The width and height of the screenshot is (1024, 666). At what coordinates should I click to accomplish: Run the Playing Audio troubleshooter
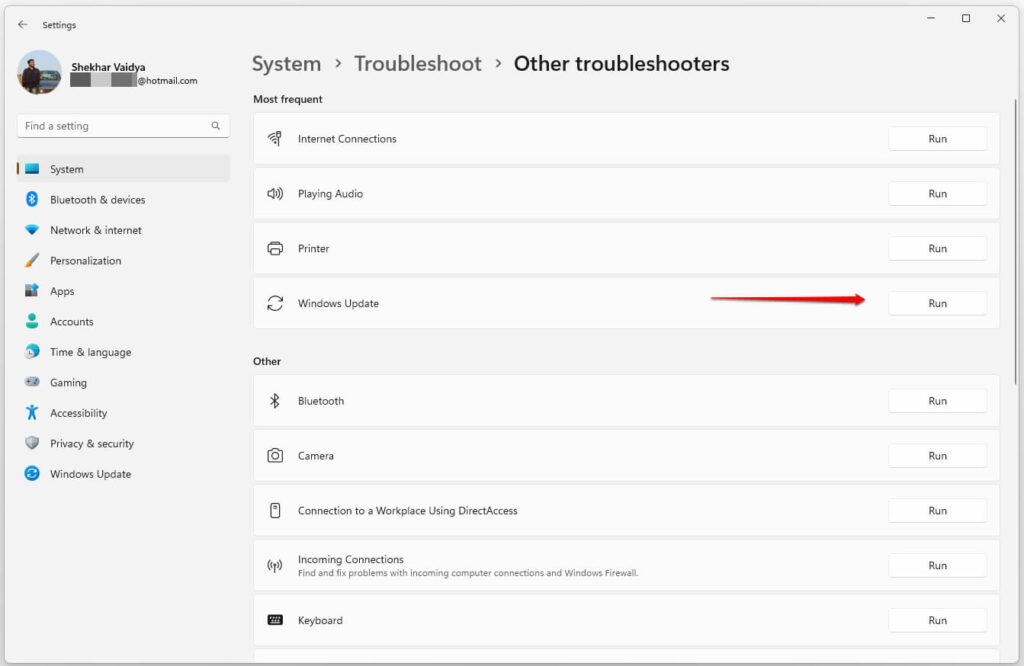937,193
